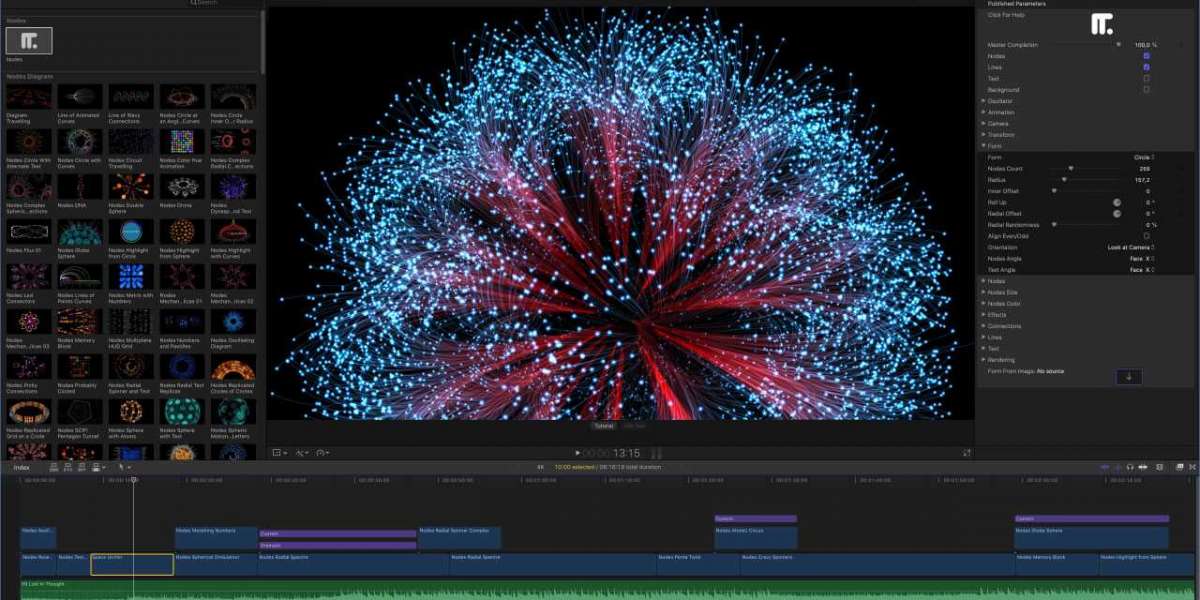Select Nodes Matrix with Numbers preset
This screenshot has width=1200, height=600.
point(131,277)
